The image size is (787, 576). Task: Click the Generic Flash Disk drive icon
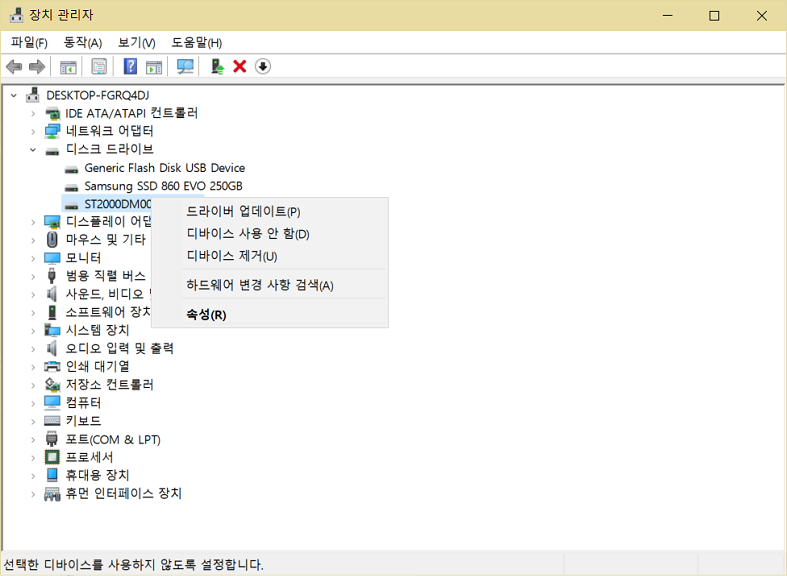[71, 169]
